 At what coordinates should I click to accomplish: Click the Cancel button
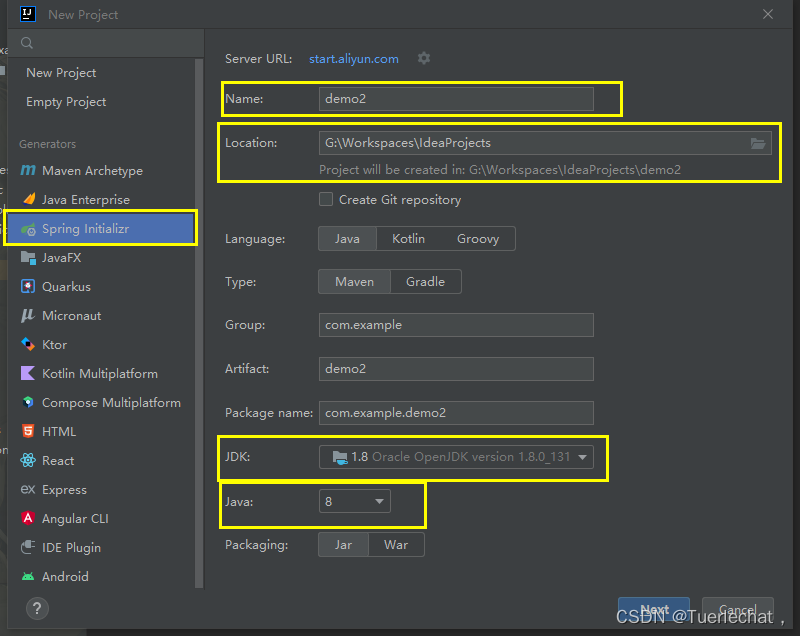[738, 609]
